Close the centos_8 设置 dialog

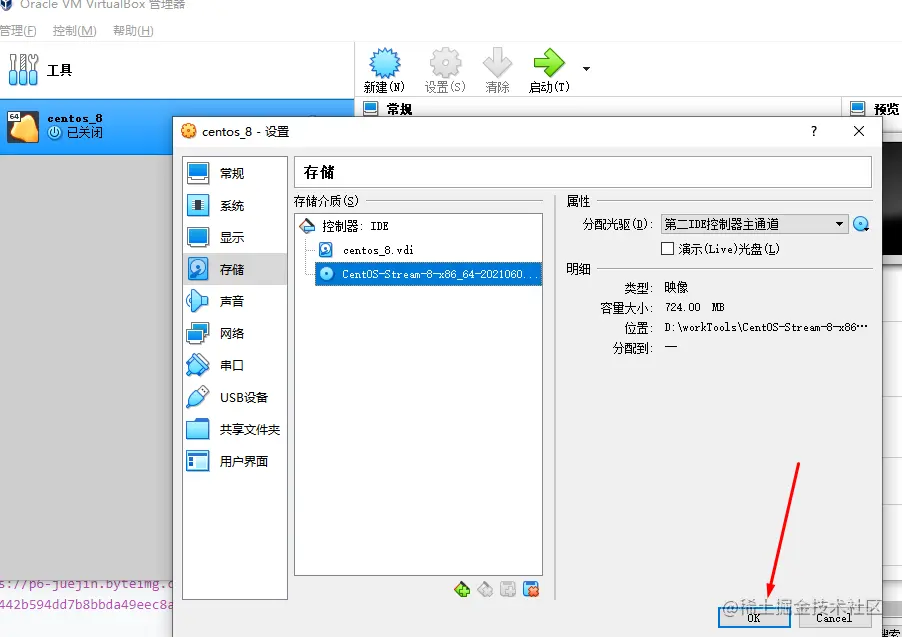(x=859, y=131)
